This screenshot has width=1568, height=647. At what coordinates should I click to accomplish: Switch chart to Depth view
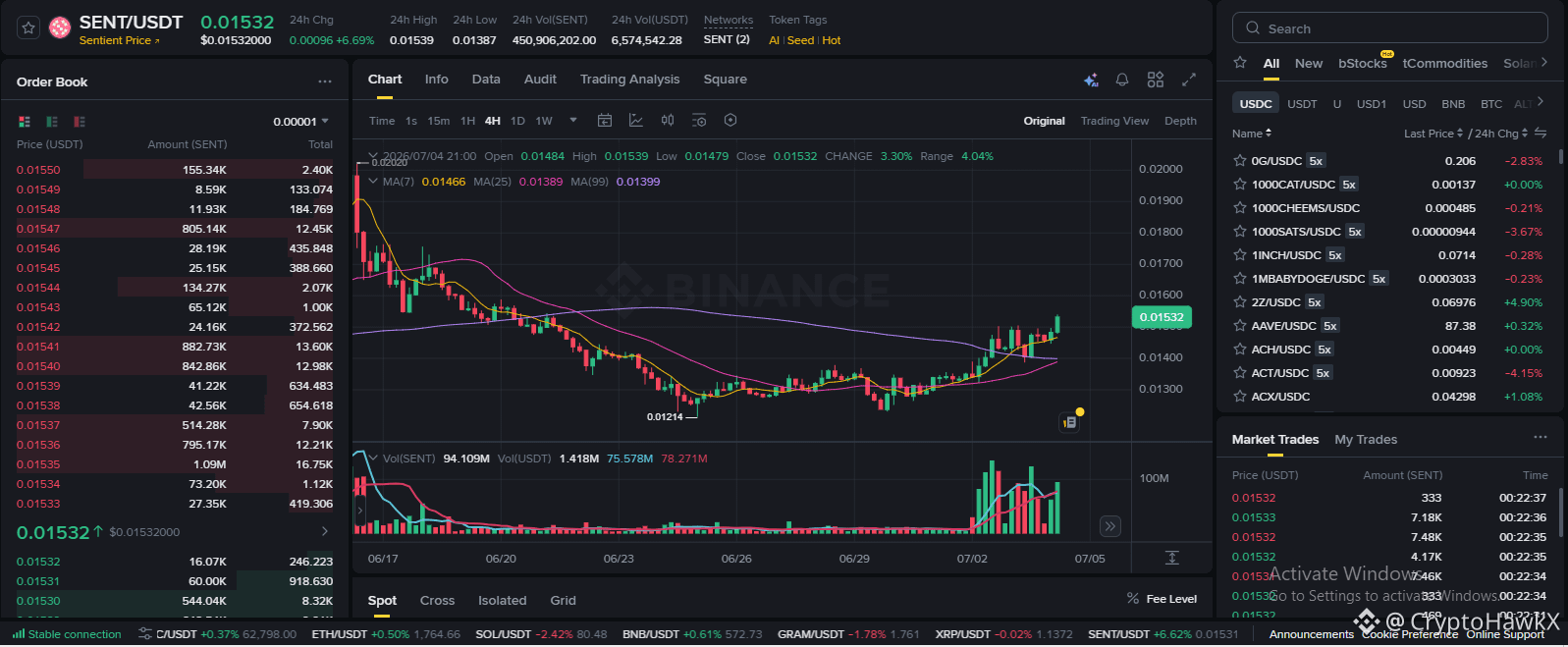[1180, 121]
